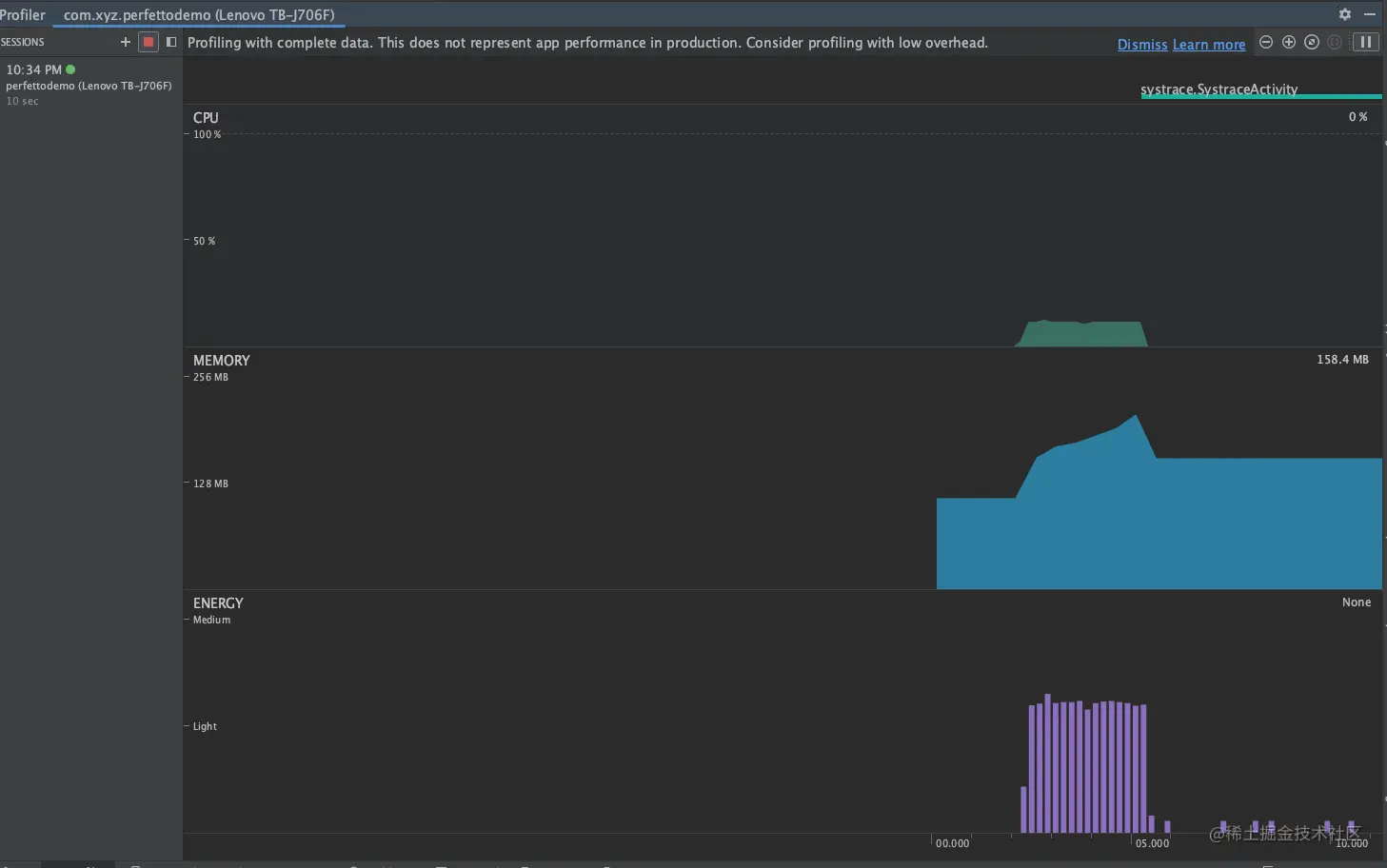
Task: Stop the current profiling session
Action: pos(149,42)
